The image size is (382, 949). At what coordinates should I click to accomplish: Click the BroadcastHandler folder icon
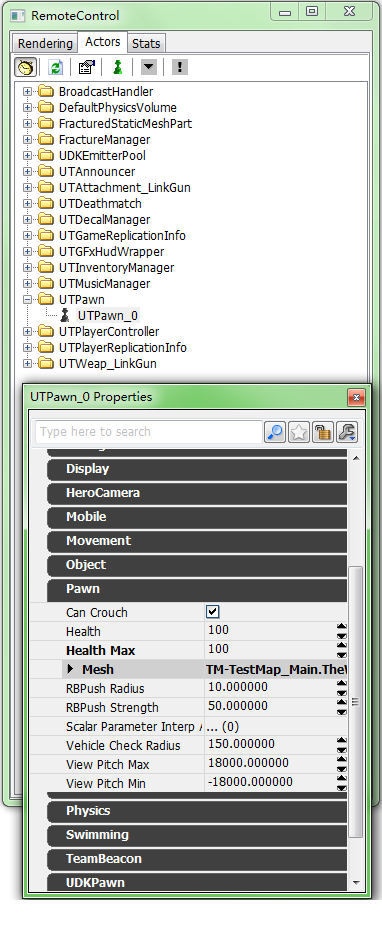tap(47, 92)
